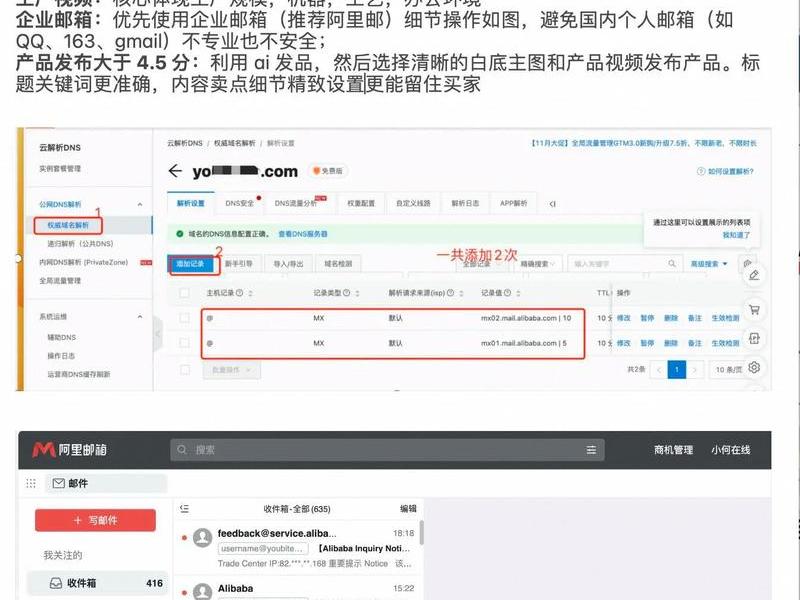Switch to the 解析设置 tab
The image size is (800, 600).
[x=190, y=203]
